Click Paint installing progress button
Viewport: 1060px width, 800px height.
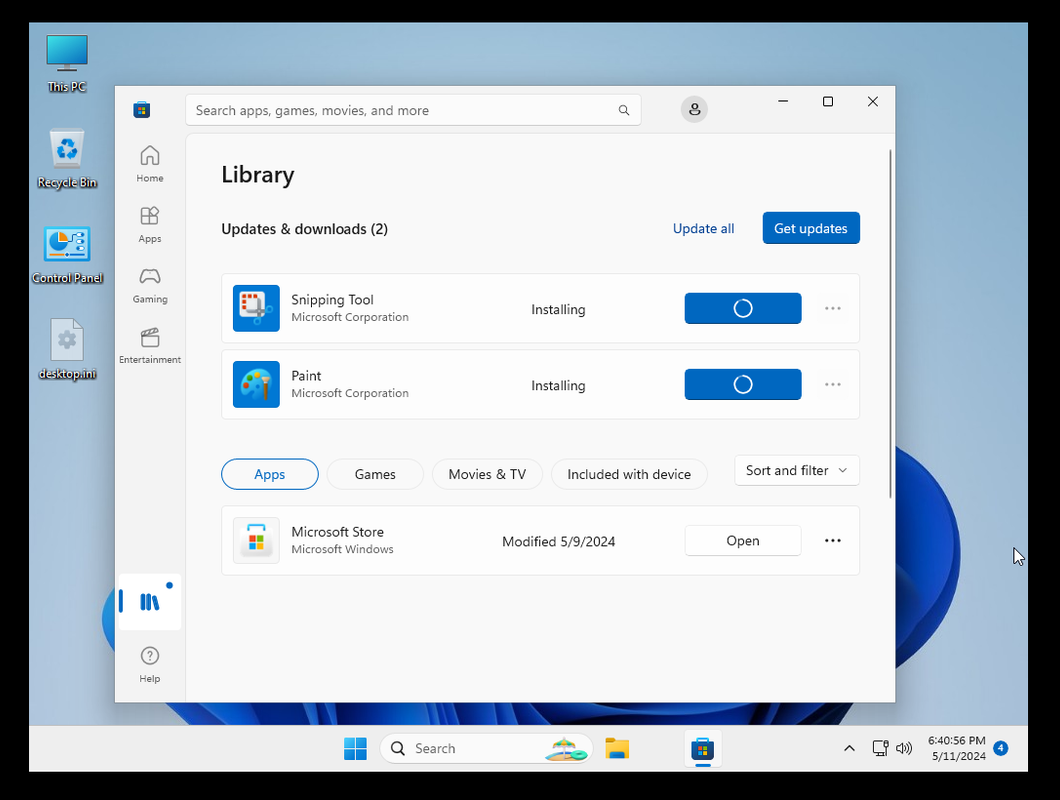[742, 384]
